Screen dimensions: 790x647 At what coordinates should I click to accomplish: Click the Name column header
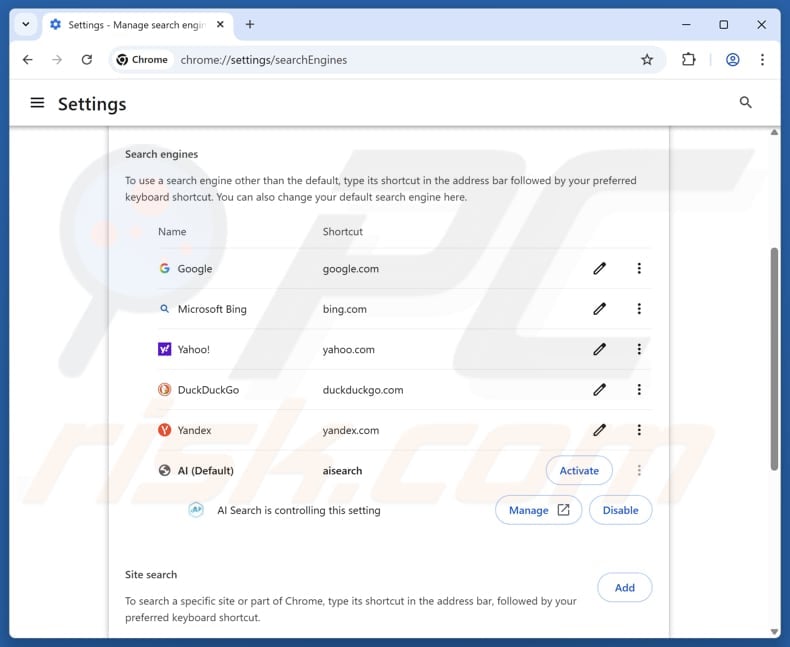172,232
